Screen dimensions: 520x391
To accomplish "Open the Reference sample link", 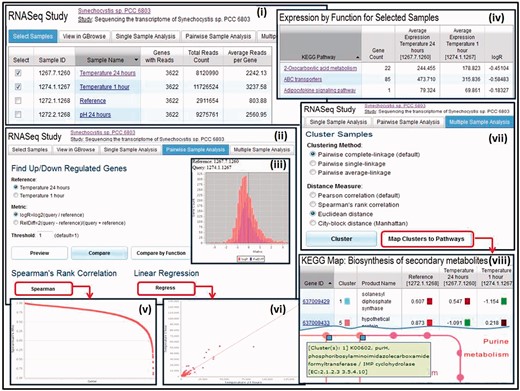I will [93, 101].
